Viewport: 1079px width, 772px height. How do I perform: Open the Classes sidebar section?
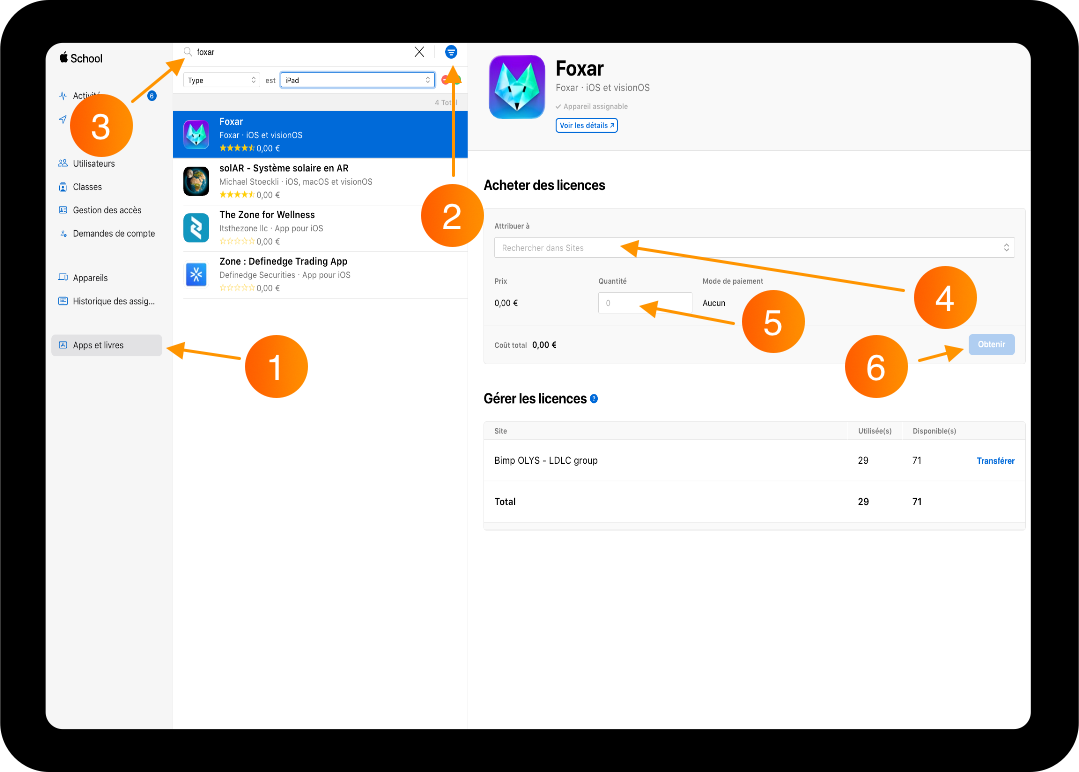click(87, 187)
